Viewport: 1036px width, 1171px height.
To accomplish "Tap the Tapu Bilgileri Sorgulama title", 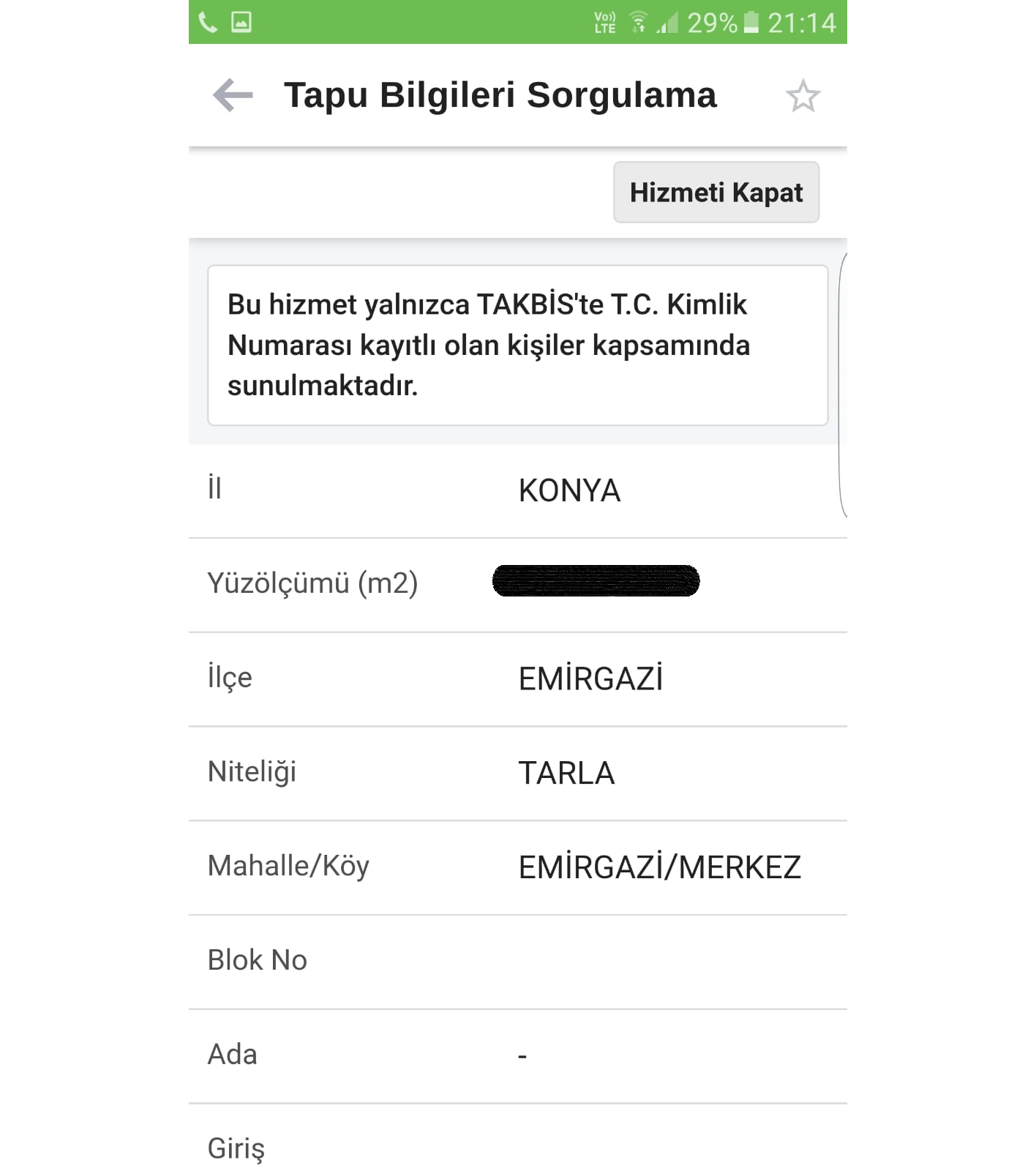I will (x=500, y=95).
